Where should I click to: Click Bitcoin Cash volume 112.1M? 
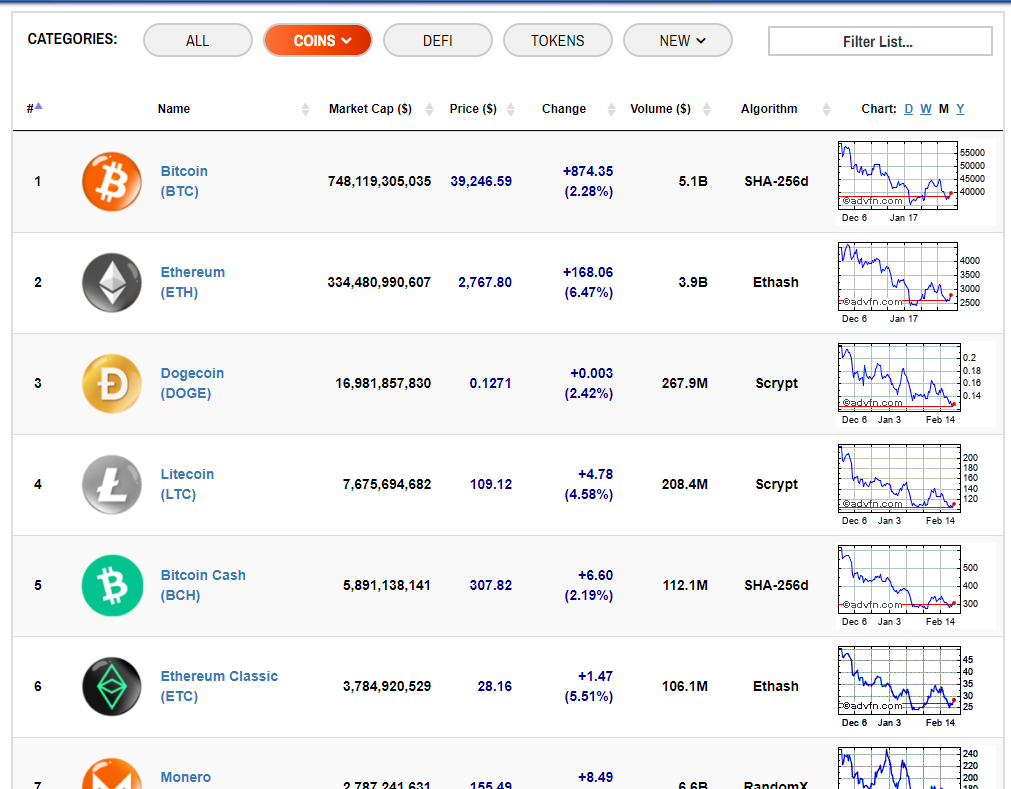[685, 585]
